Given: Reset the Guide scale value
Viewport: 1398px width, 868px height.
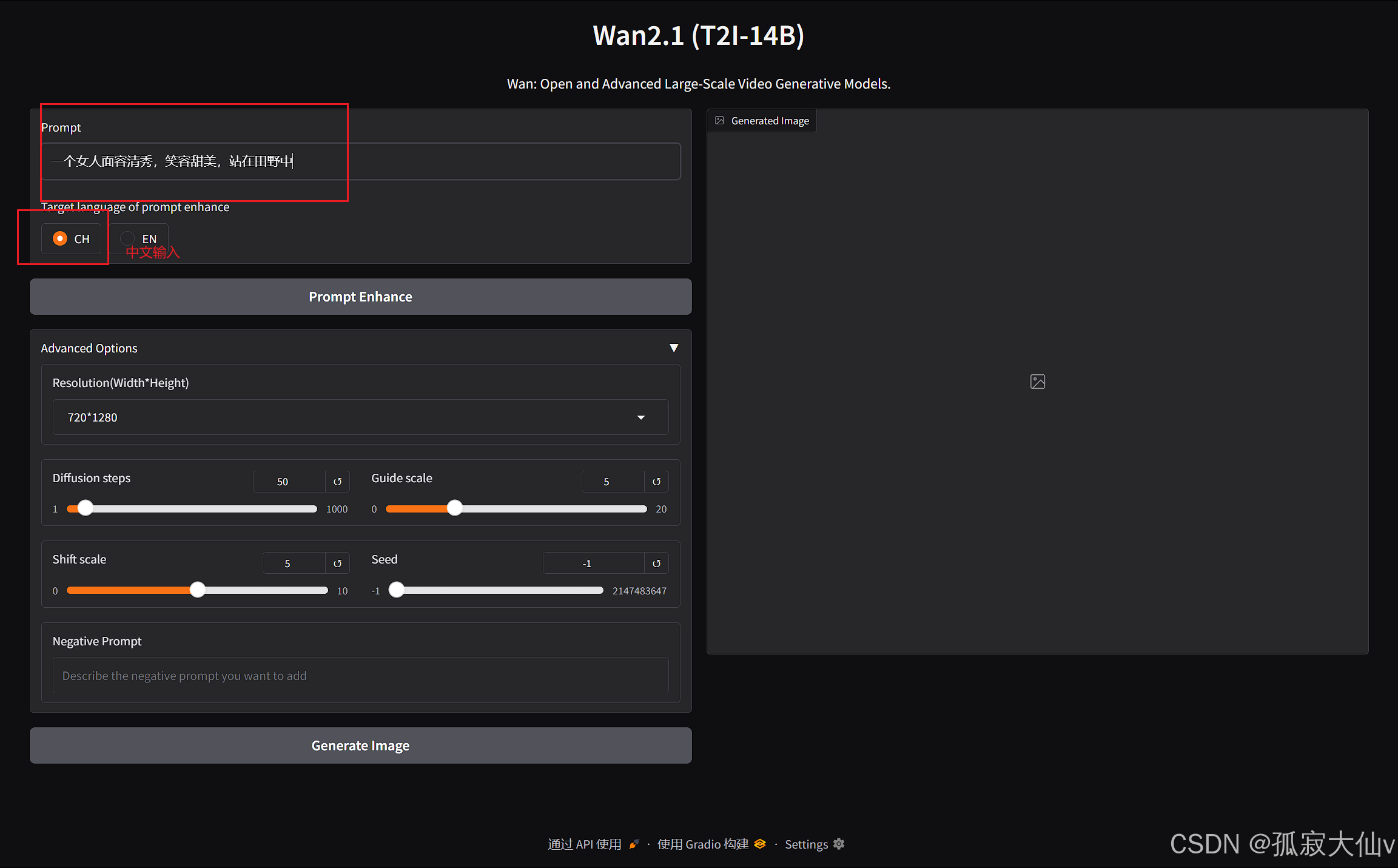Looking at the screenshot, I should (x=656, y=482).
